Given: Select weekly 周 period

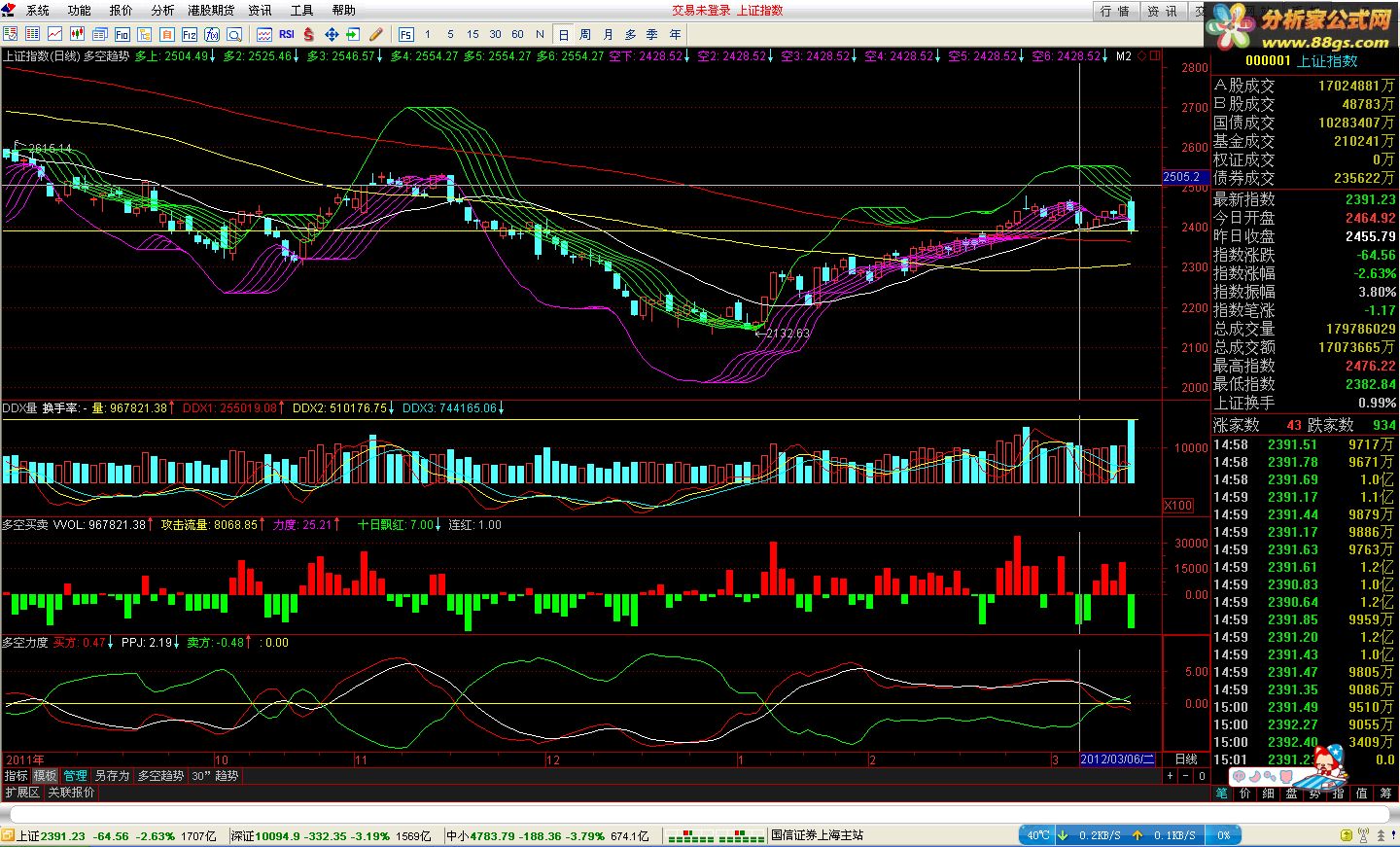Looking at the screenshot, I should (x=585, y=34).
